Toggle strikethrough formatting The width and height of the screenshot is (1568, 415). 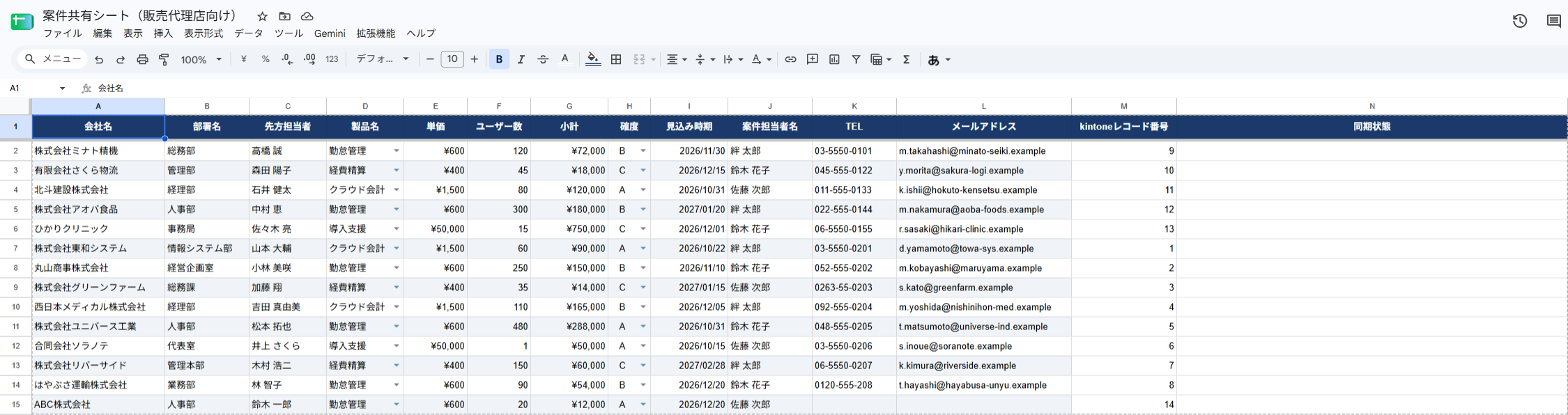point(543,60)
